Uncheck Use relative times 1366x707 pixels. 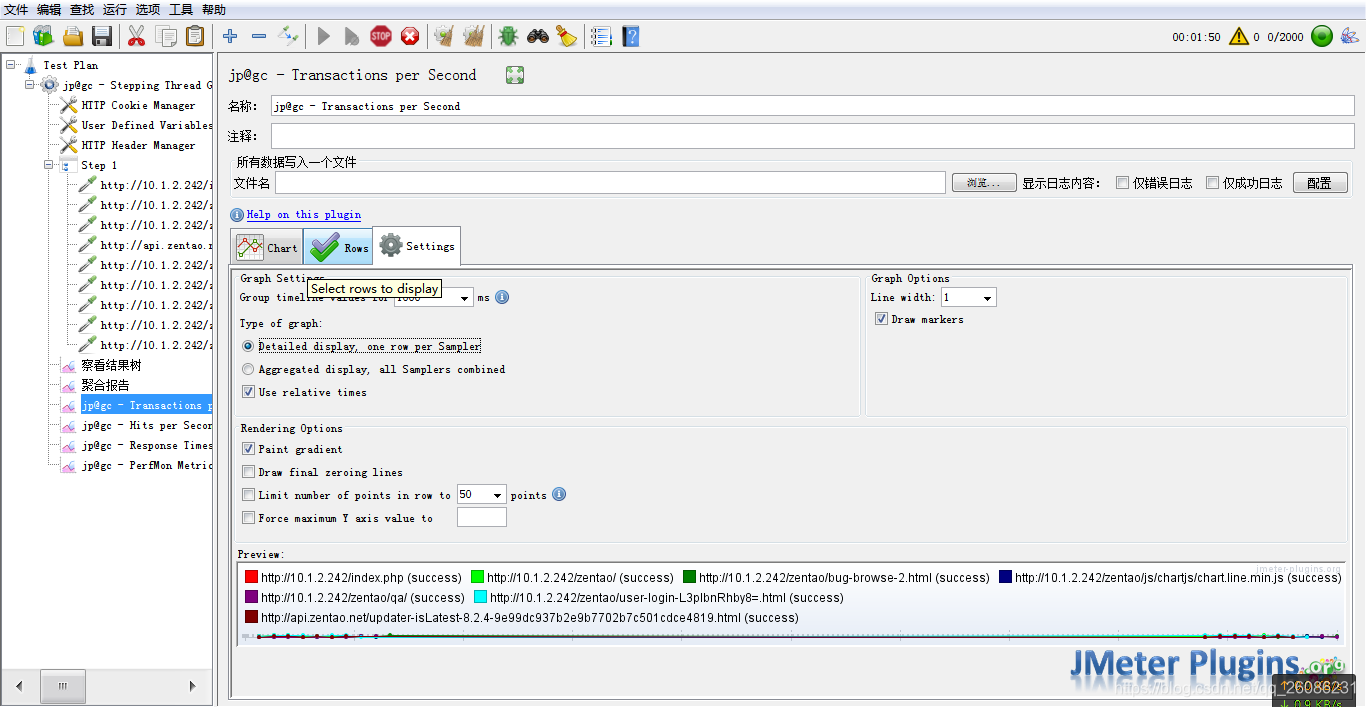click(x=249, y=392)
